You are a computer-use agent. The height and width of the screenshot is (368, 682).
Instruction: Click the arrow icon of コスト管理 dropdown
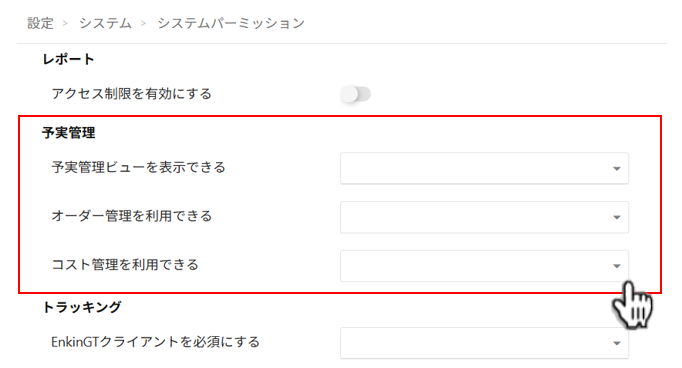[x=617, y=266]
